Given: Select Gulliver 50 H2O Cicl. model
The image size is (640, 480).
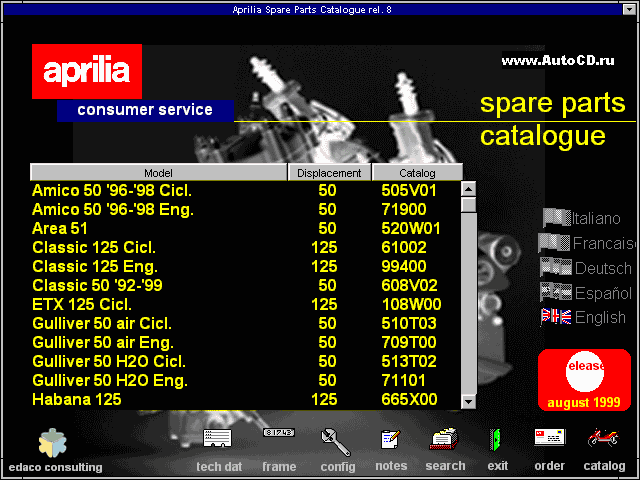Looking at the screenshot, I should pyautogui.click(x=245, y=362).
